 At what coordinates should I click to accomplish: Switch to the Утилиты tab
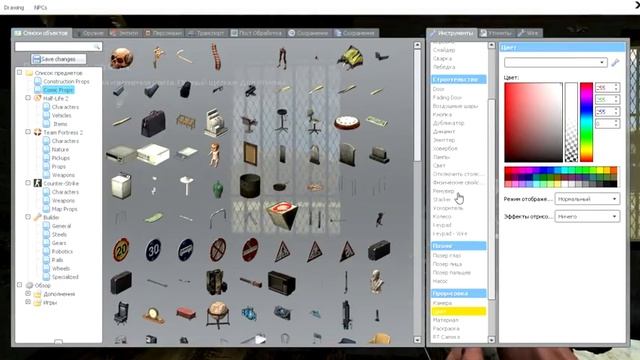coord(496,33)
